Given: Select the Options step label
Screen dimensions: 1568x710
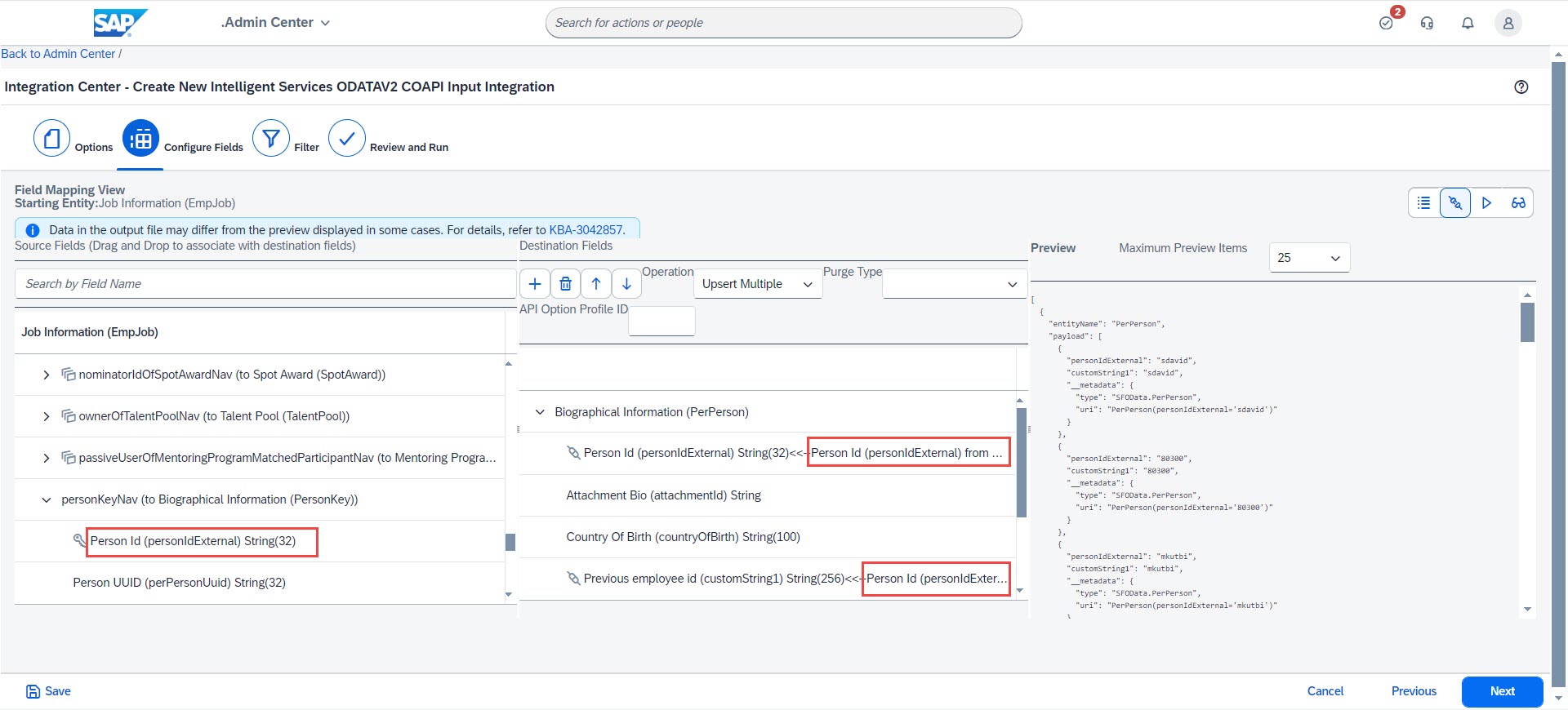Looking at the screenshot, I should coord(94,148).
